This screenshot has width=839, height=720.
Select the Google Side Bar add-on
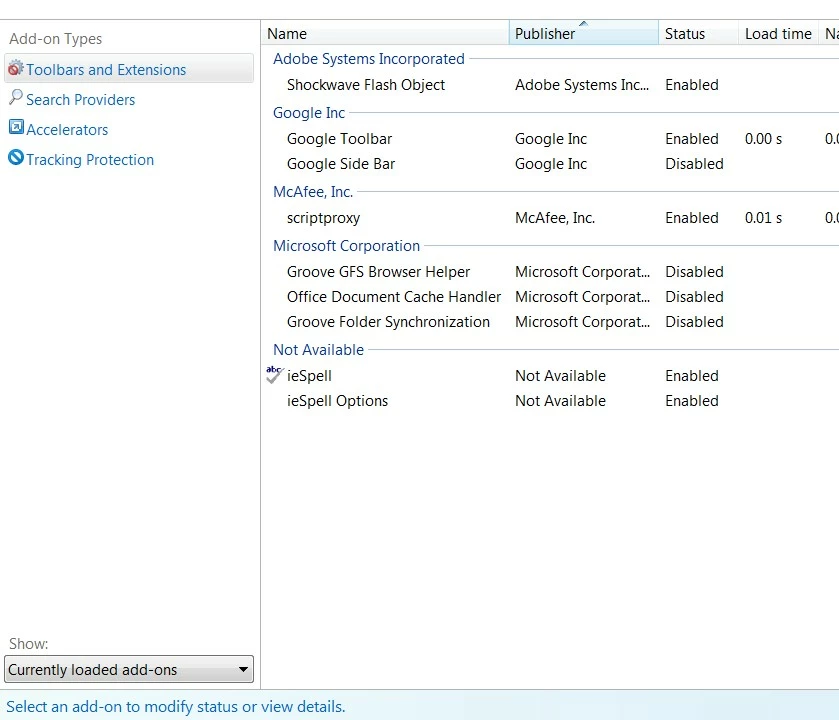[340, 164]
